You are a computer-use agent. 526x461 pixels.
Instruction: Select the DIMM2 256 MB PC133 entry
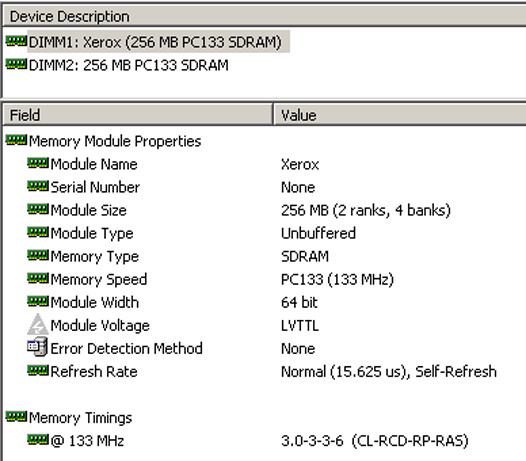pyautogui.click(x=128, y=65)
